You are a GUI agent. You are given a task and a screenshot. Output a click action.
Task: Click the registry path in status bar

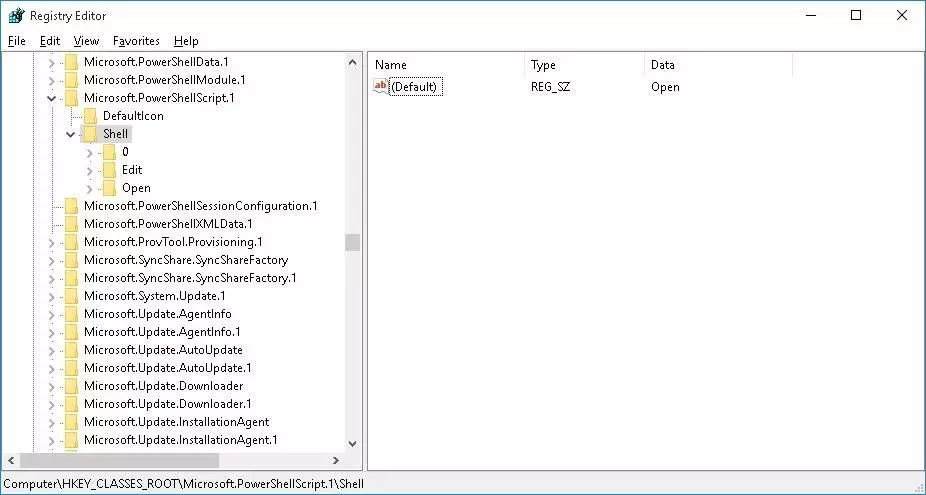(184, 484)
